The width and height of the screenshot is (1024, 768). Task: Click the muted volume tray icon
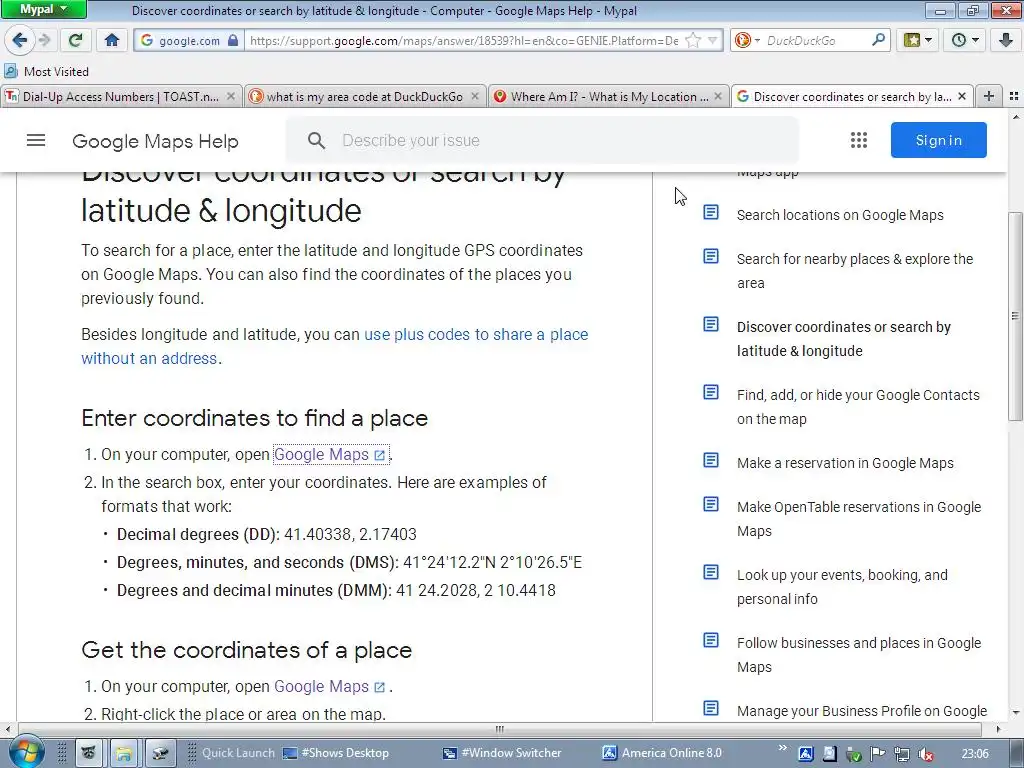coord(925,754)
